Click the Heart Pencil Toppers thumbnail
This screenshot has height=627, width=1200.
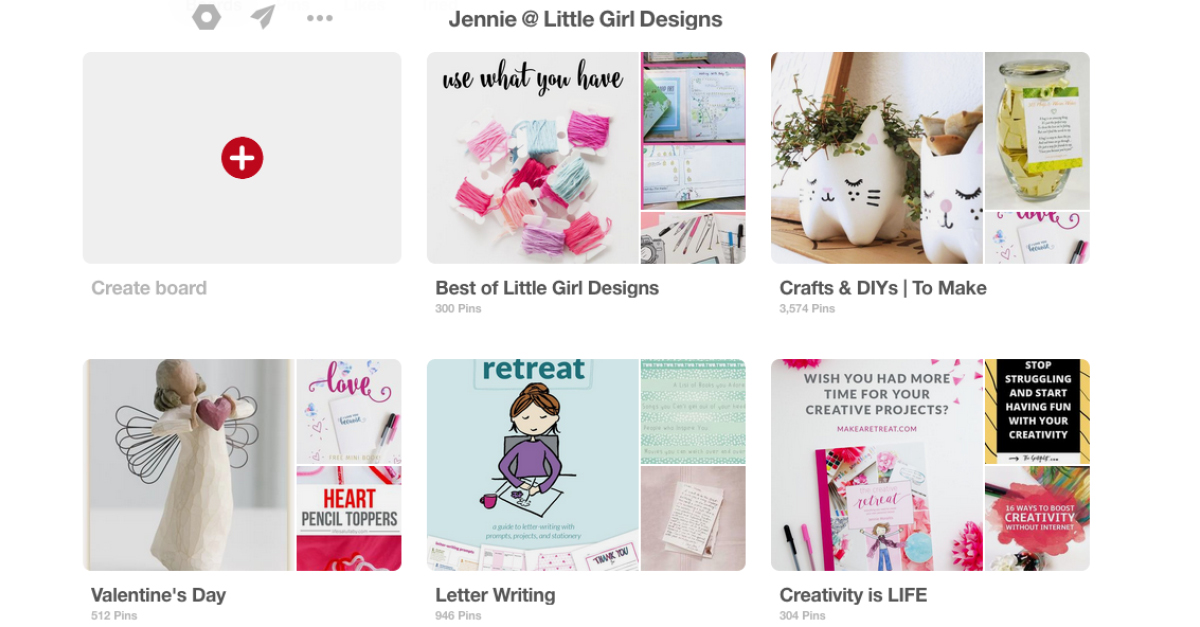(349, 519)
